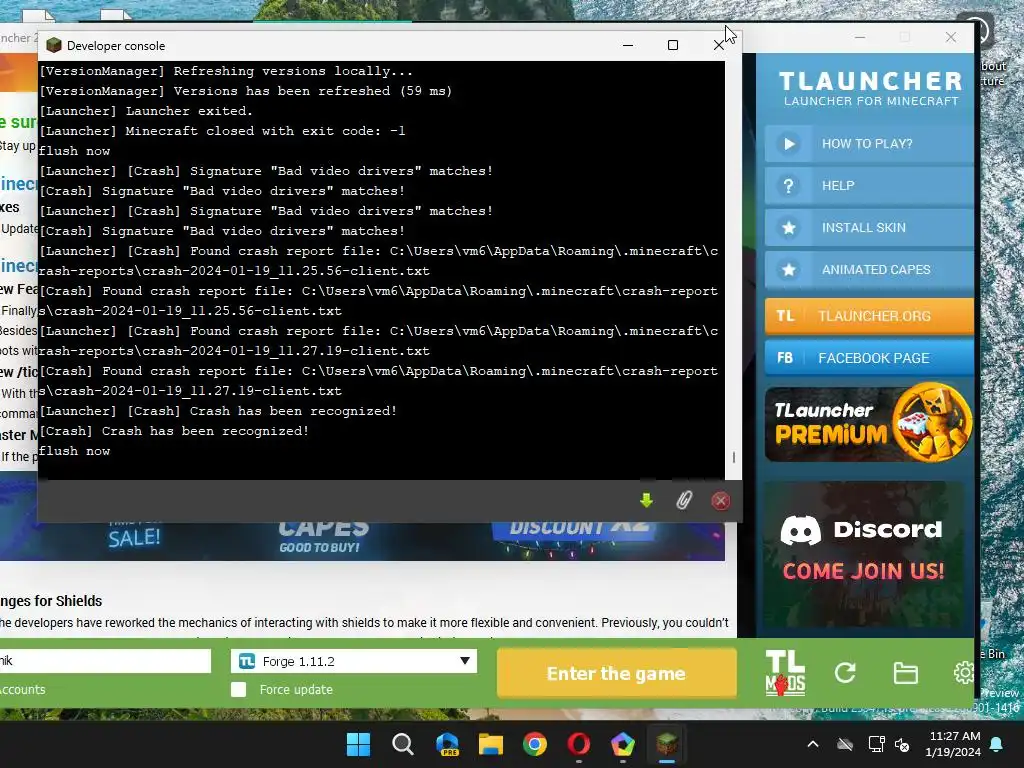Click the Enter the game button
The image size is (1024, 768).
[616, 673]
